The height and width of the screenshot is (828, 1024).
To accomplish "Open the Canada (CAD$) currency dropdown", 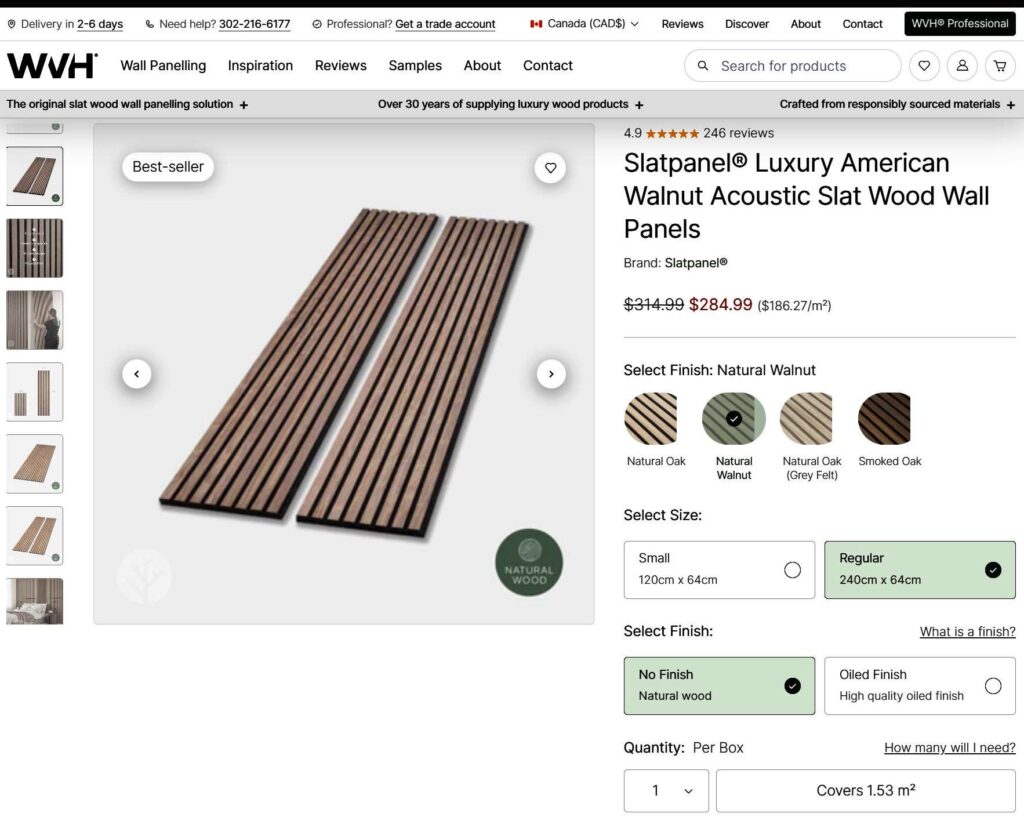I will click(x=585, y=24).
